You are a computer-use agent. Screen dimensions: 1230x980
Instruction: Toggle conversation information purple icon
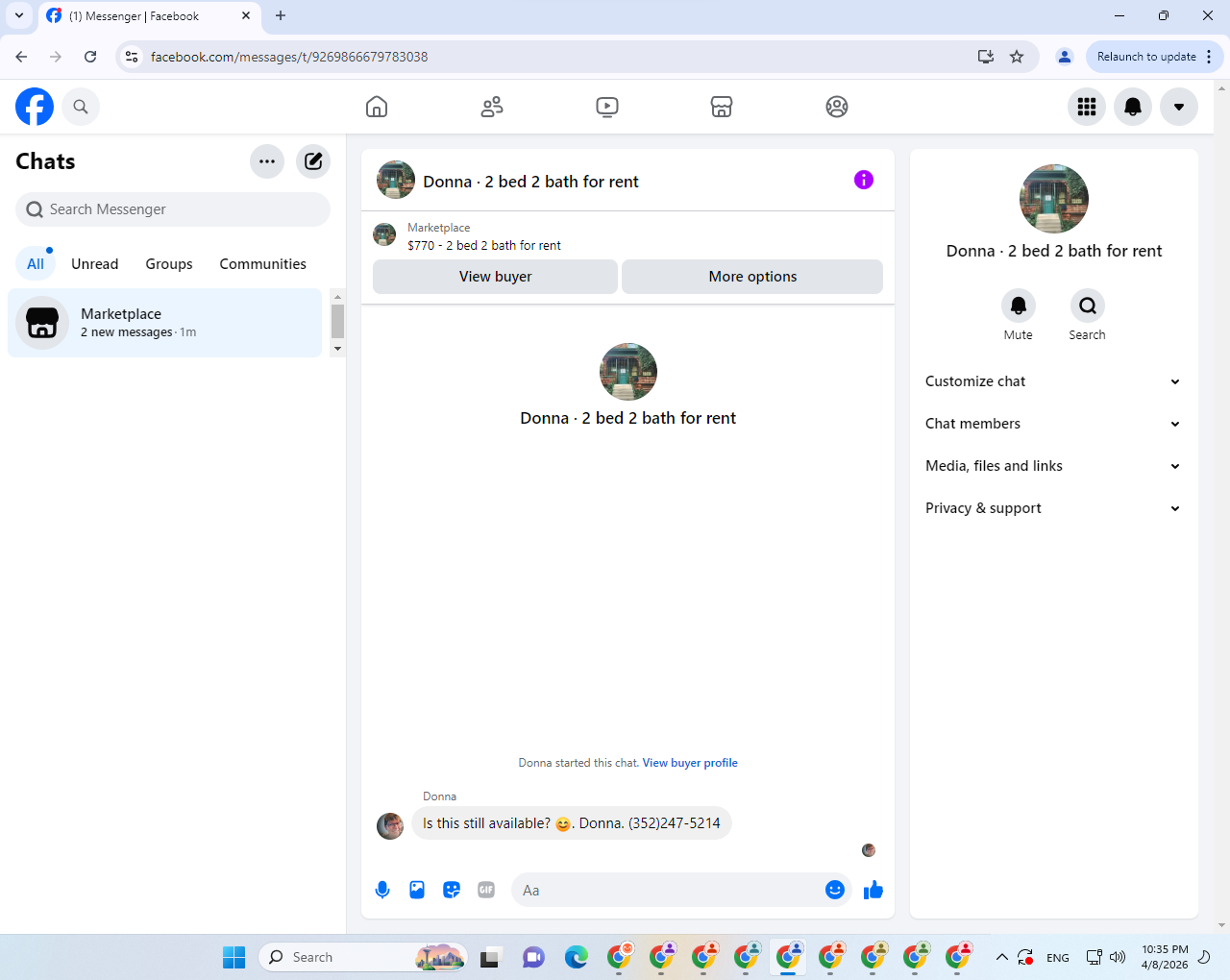tap(864, 180)
